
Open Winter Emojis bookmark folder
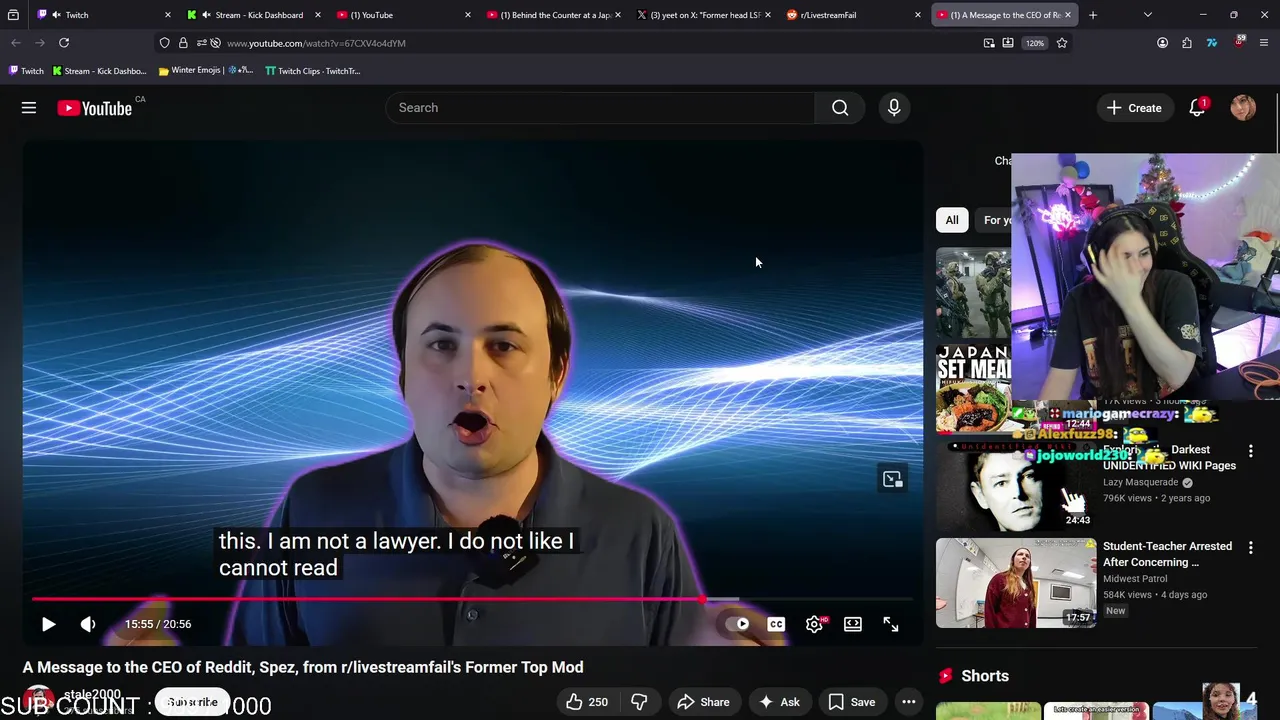click(x=205, y=71)
